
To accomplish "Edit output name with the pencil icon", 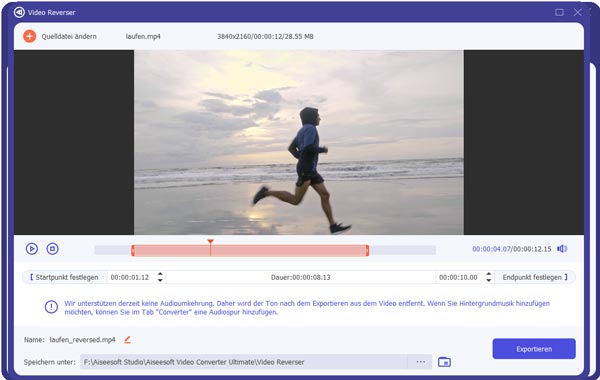I will pos(127,339).
